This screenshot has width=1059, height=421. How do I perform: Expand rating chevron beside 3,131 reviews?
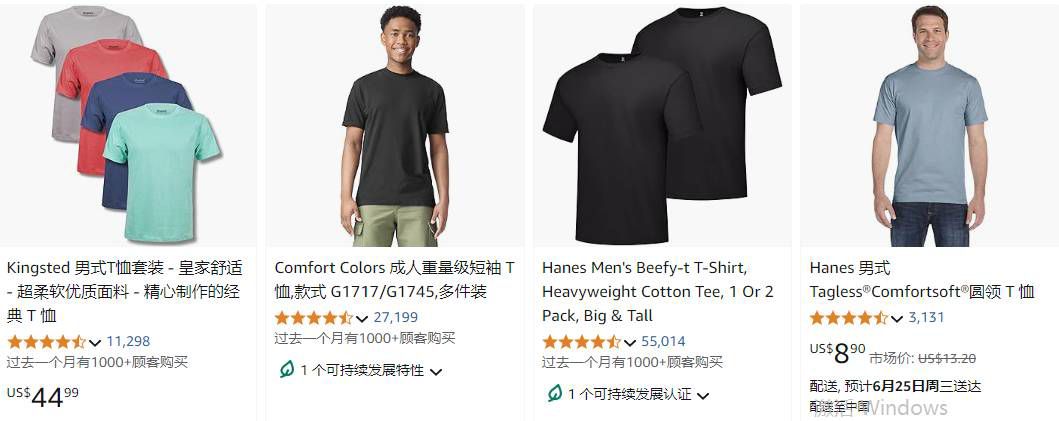(x=897, y=318)
